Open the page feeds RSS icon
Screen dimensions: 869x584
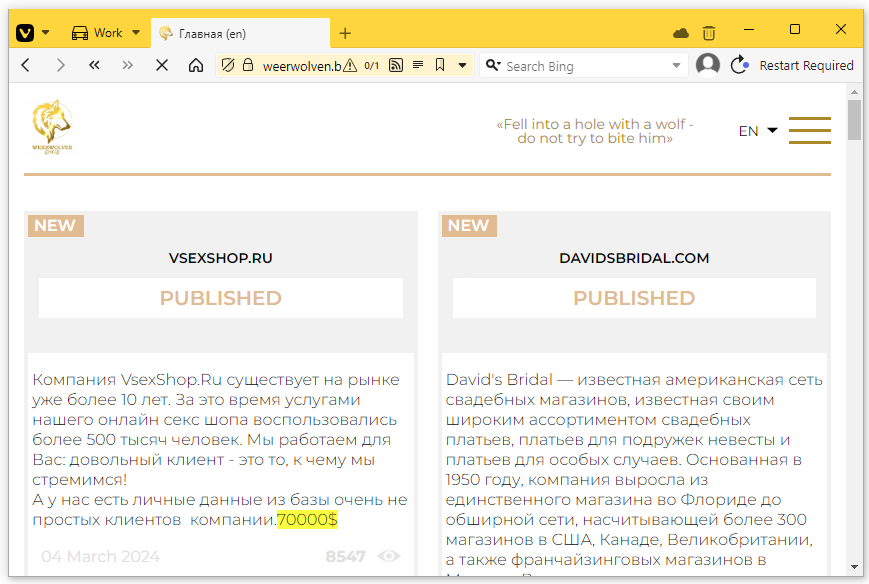click(396, 65)
